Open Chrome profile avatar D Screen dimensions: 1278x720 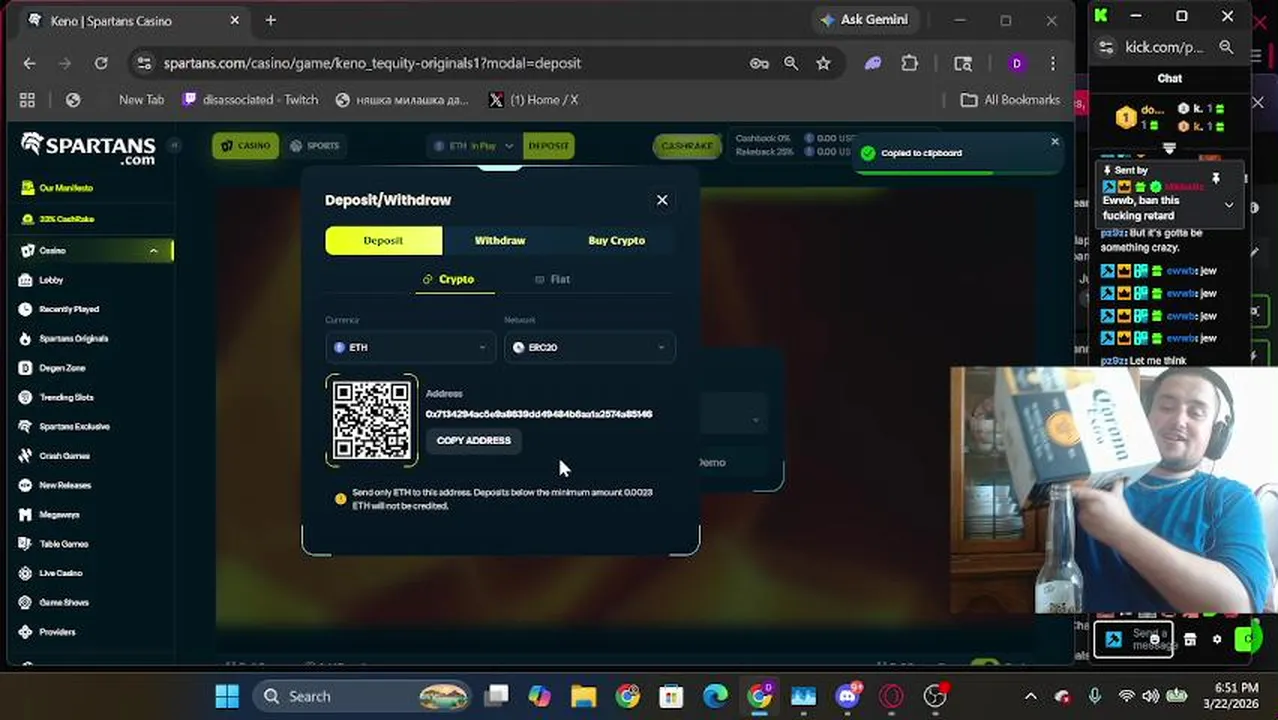[x=1017, y=63]
